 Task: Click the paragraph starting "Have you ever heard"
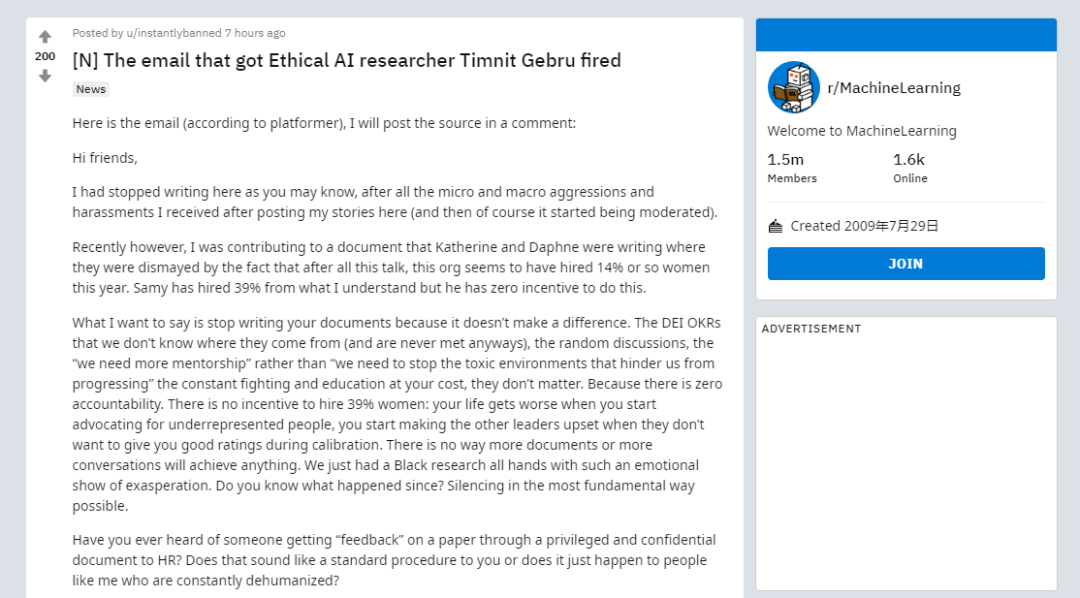pos(393,559)
